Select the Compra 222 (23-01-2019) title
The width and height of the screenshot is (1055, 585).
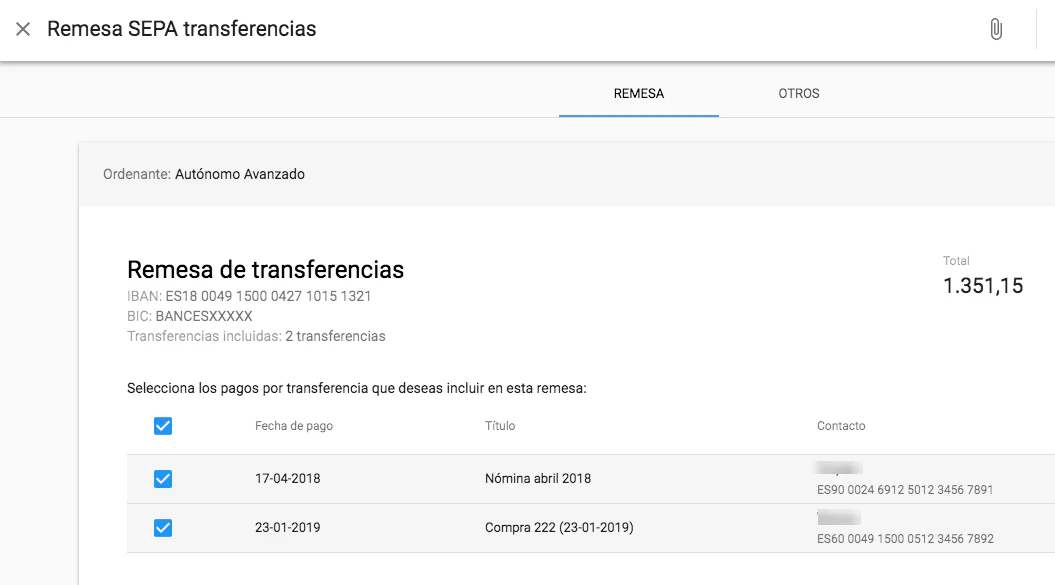(x=559, y=528)
